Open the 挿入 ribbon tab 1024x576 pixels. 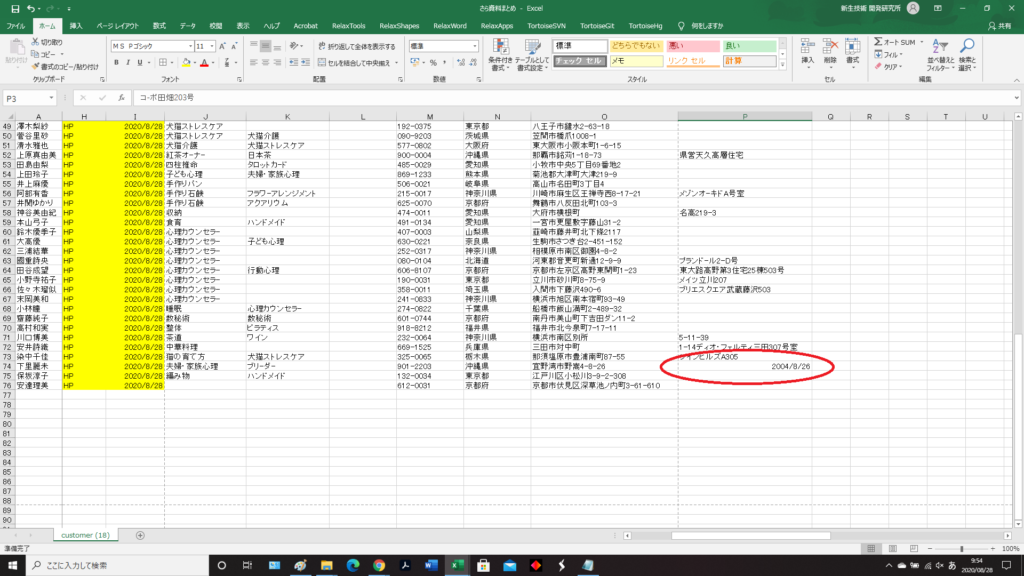77,24
